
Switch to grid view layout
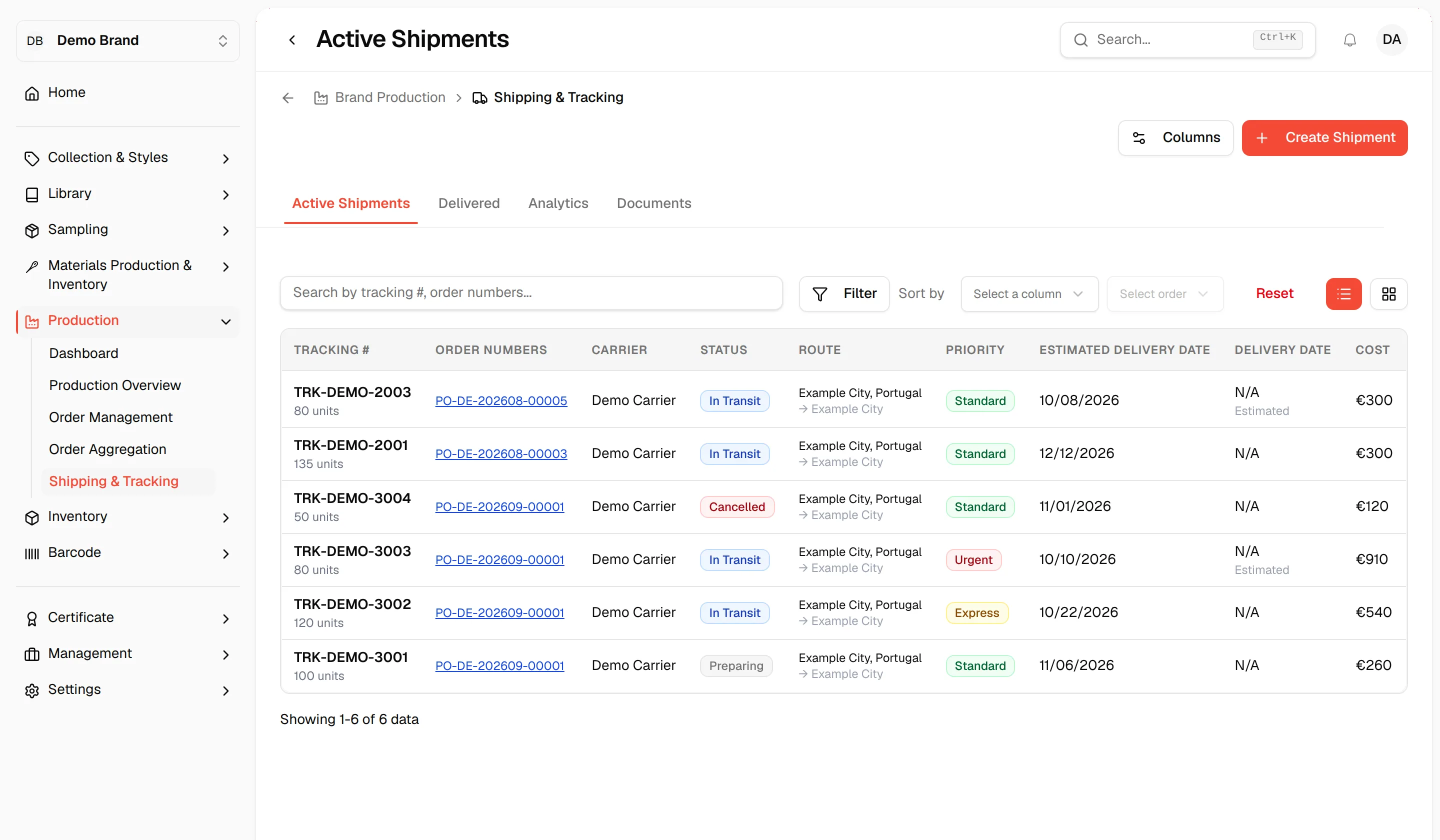click(x=1388, y=293)
